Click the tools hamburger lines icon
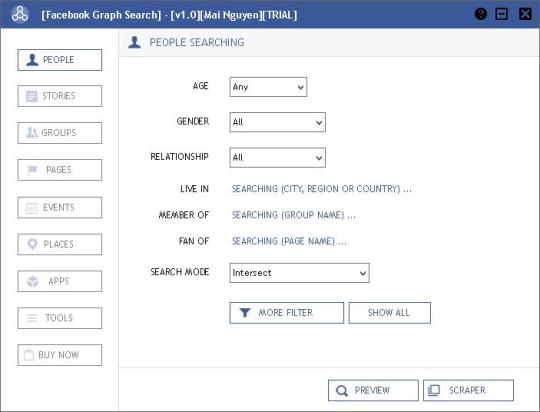 [x=32, y=318]
